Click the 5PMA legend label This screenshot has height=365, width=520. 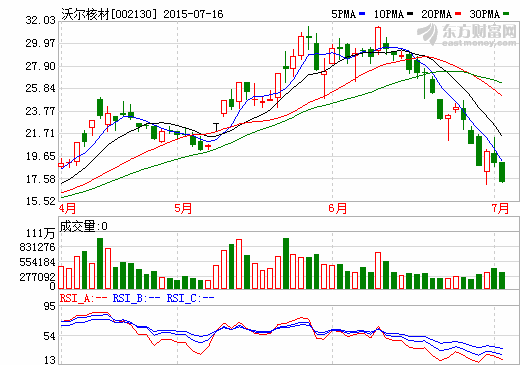pyautogui.click(x=343, y=14)
